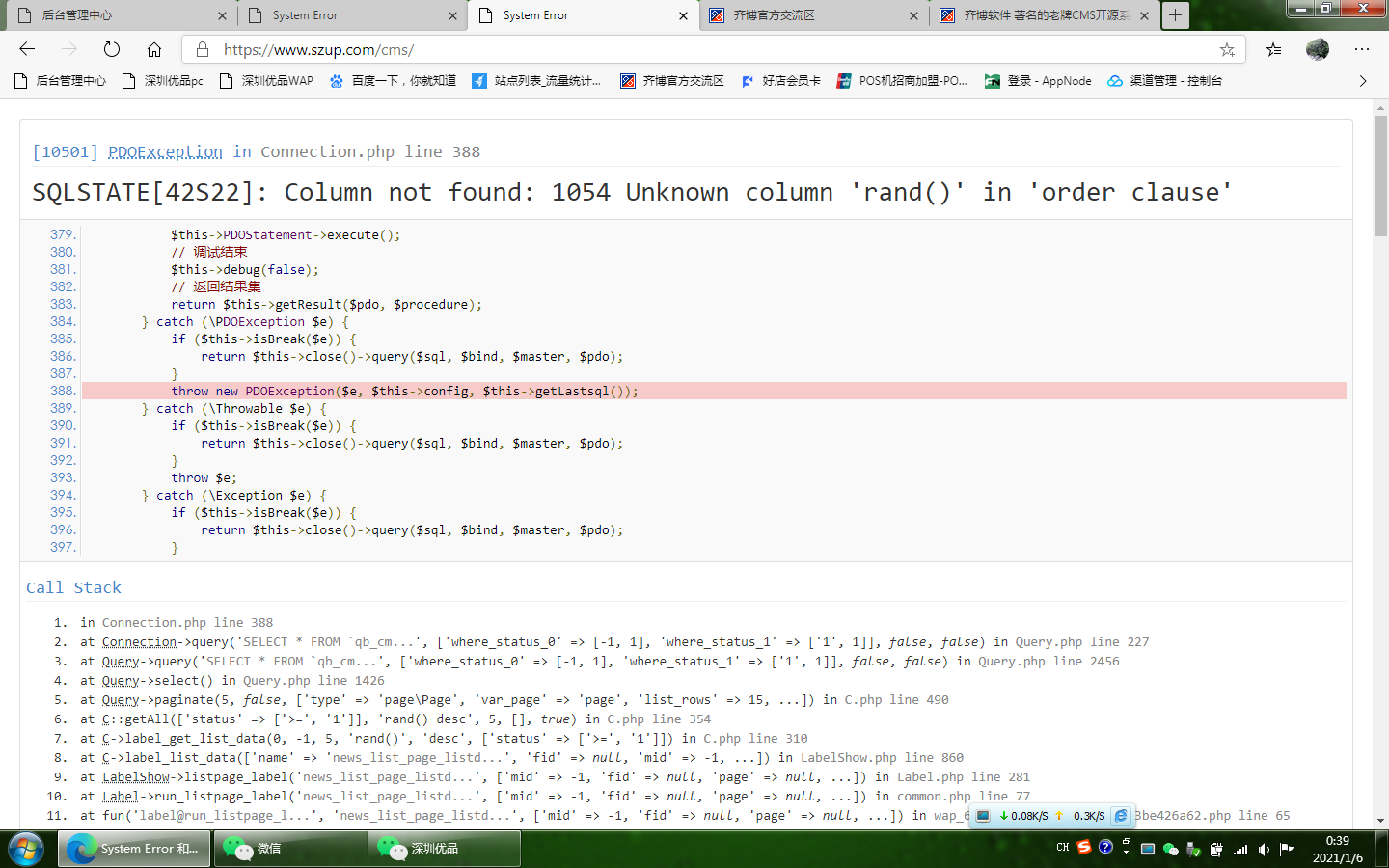The height and width of the screenshot is (868, 1389).
Task: View site info via the lock icon
Action: tap(203, 49)
